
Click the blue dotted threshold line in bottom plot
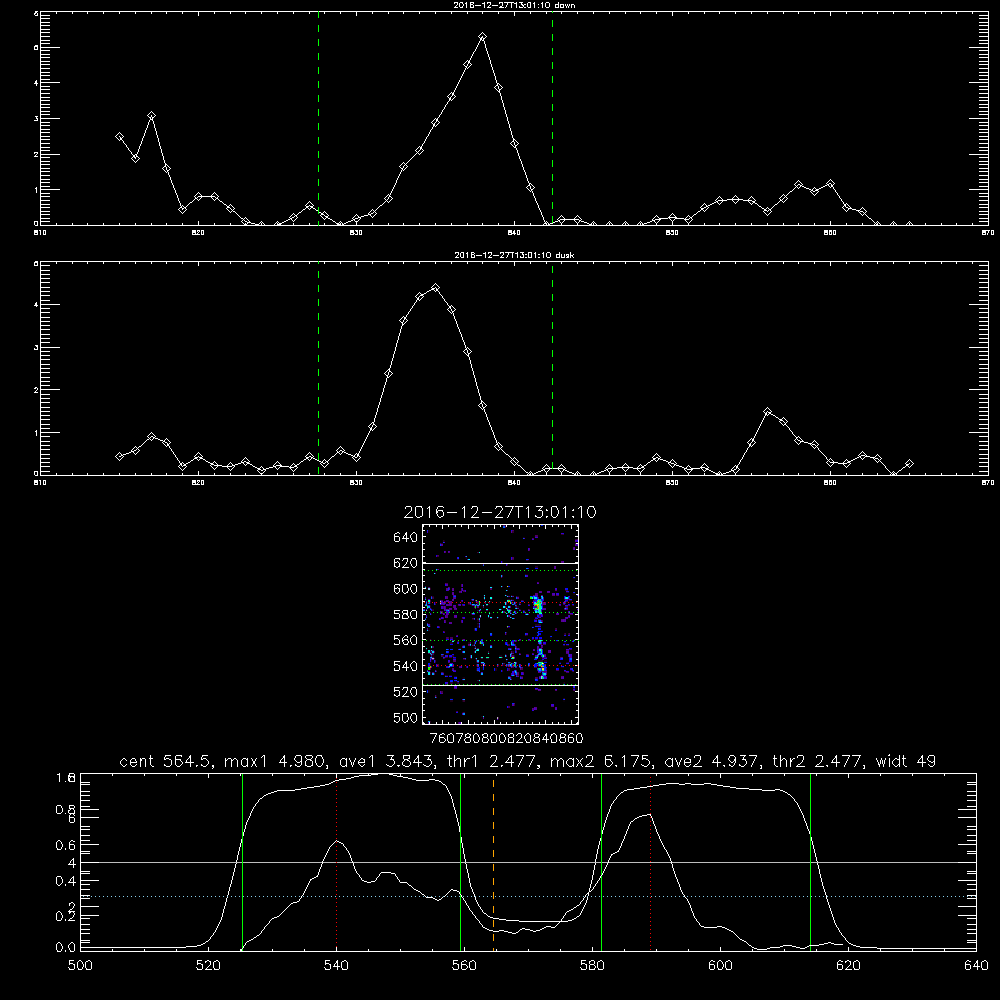click(528, 897)
